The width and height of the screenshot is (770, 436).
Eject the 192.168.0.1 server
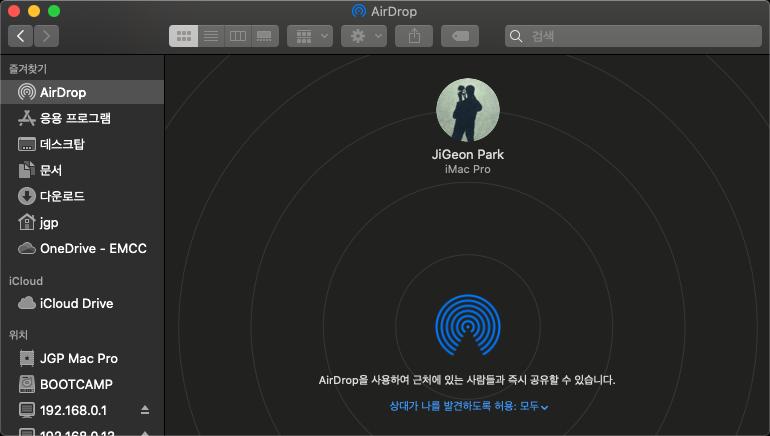pos(145,409)
